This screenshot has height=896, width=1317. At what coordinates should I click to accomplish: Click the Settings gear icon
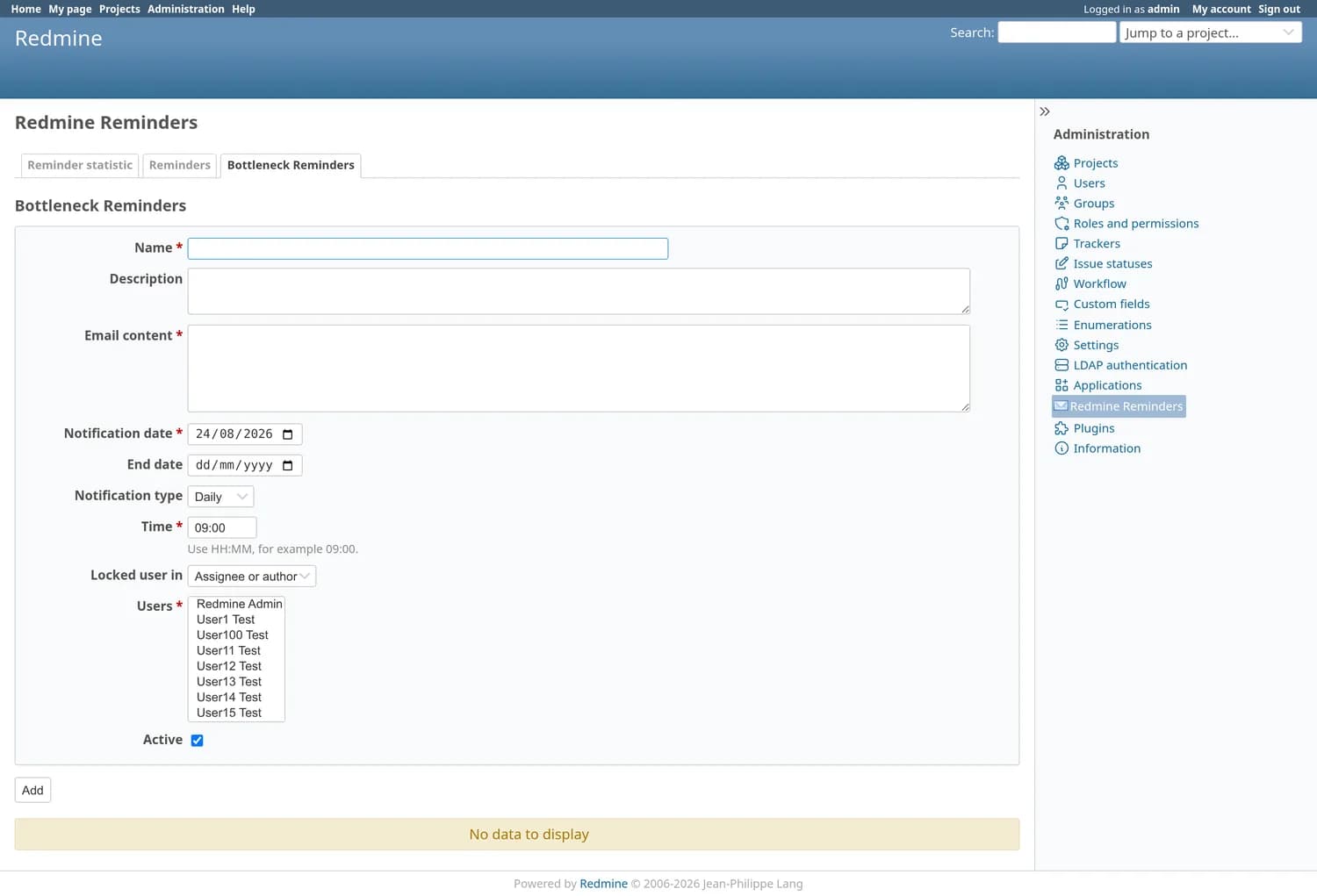(1062, 345)
